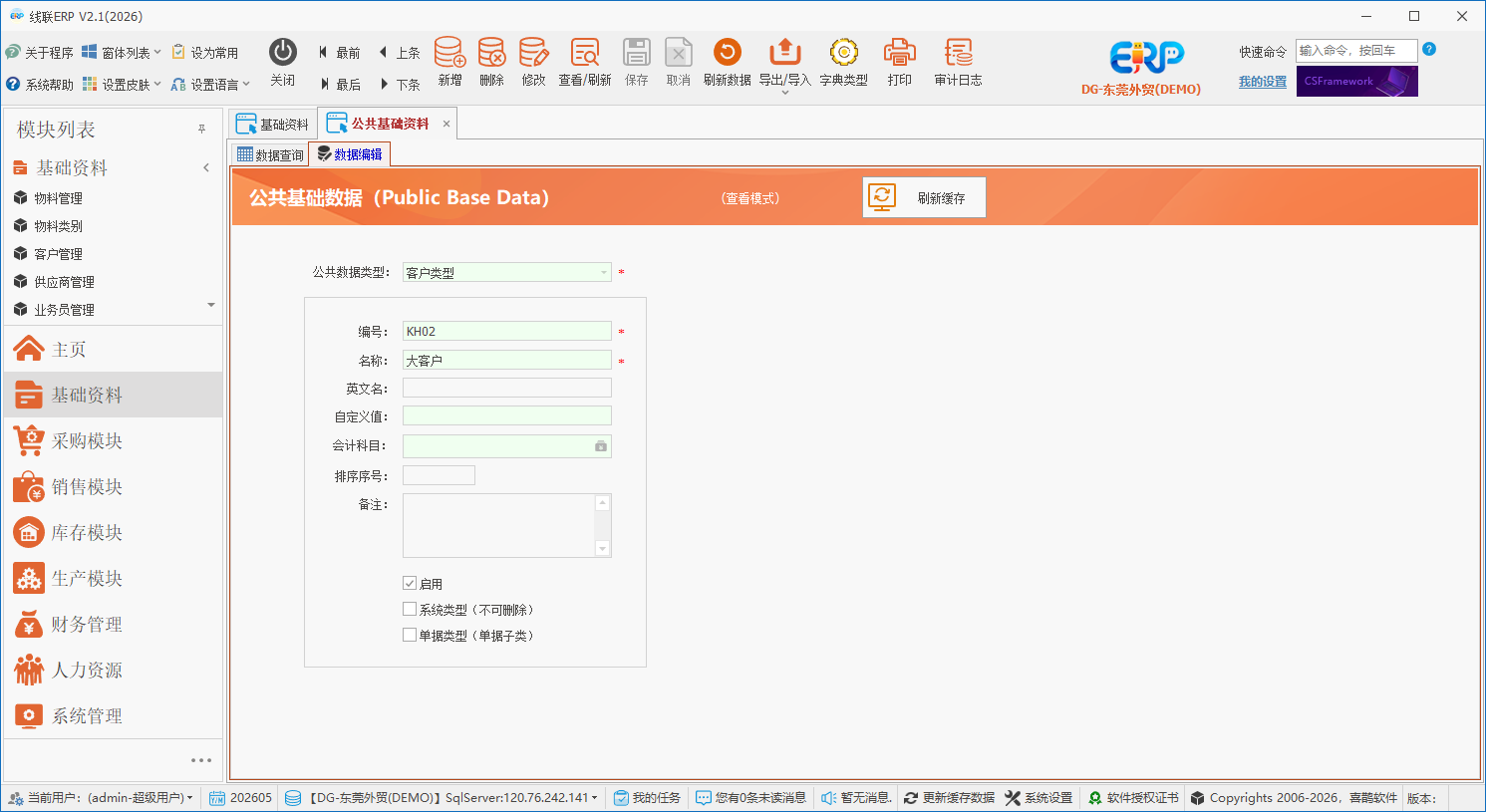This screenshot has height=812, width=1486.
Task: Pin the 模块列表 panel
Action: pos(201,130)
